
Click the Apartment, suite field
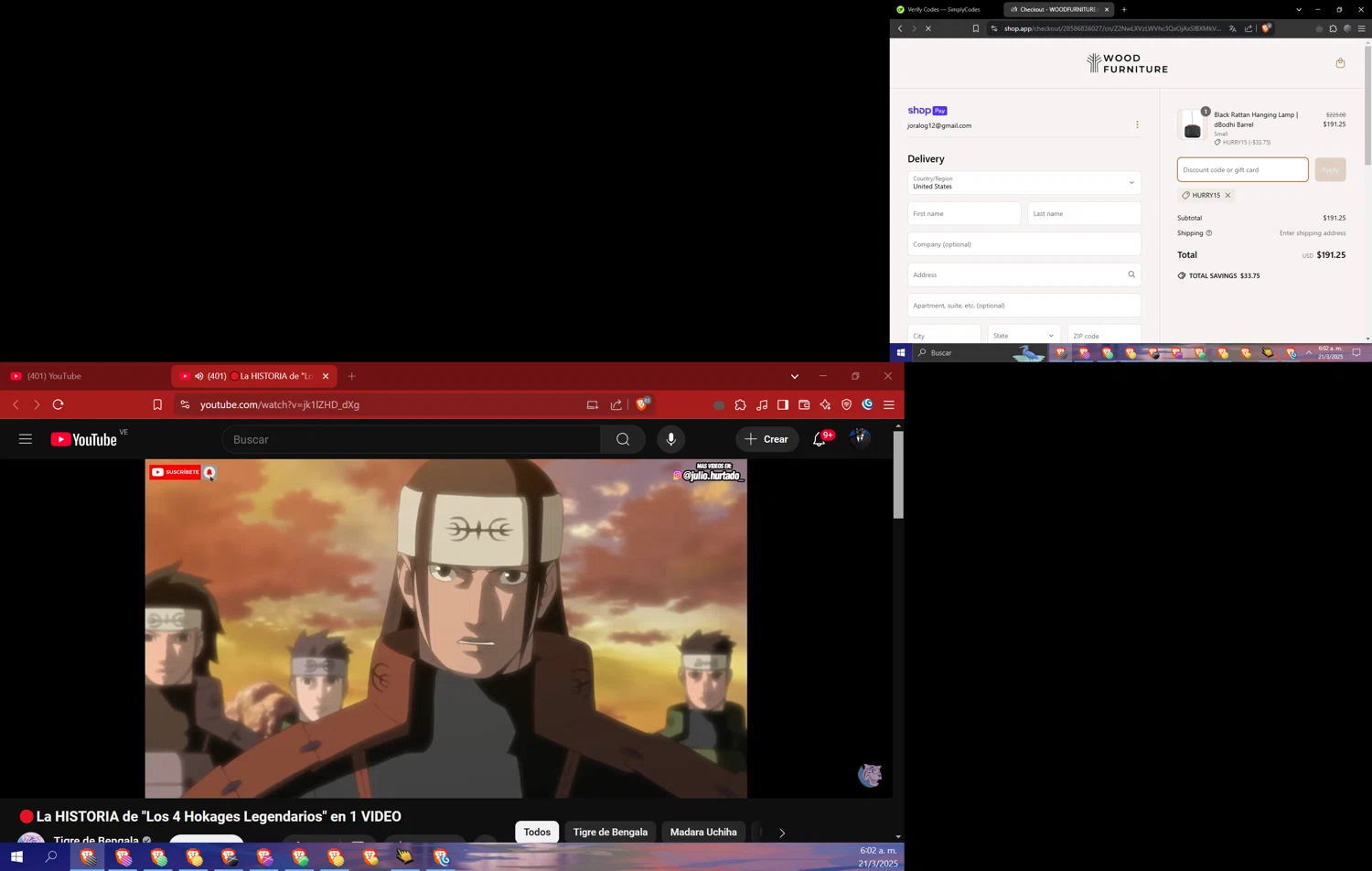[1024, 306]
